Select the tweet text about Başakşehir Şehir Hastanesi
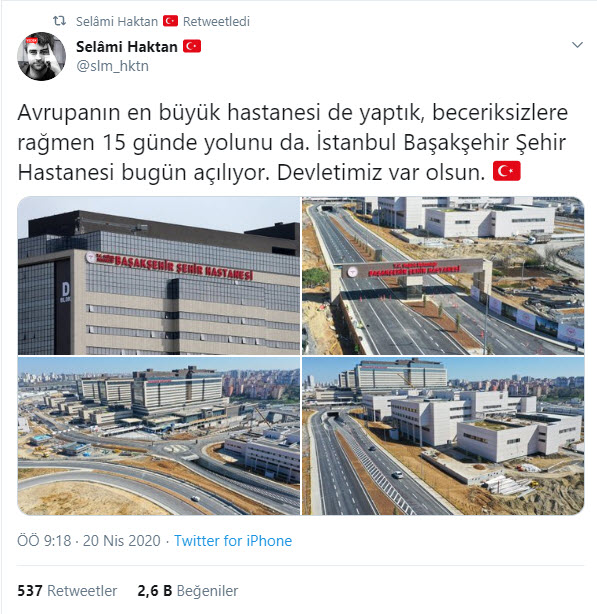The width and height of the screenshot is (597, 614). pos(292,142)
